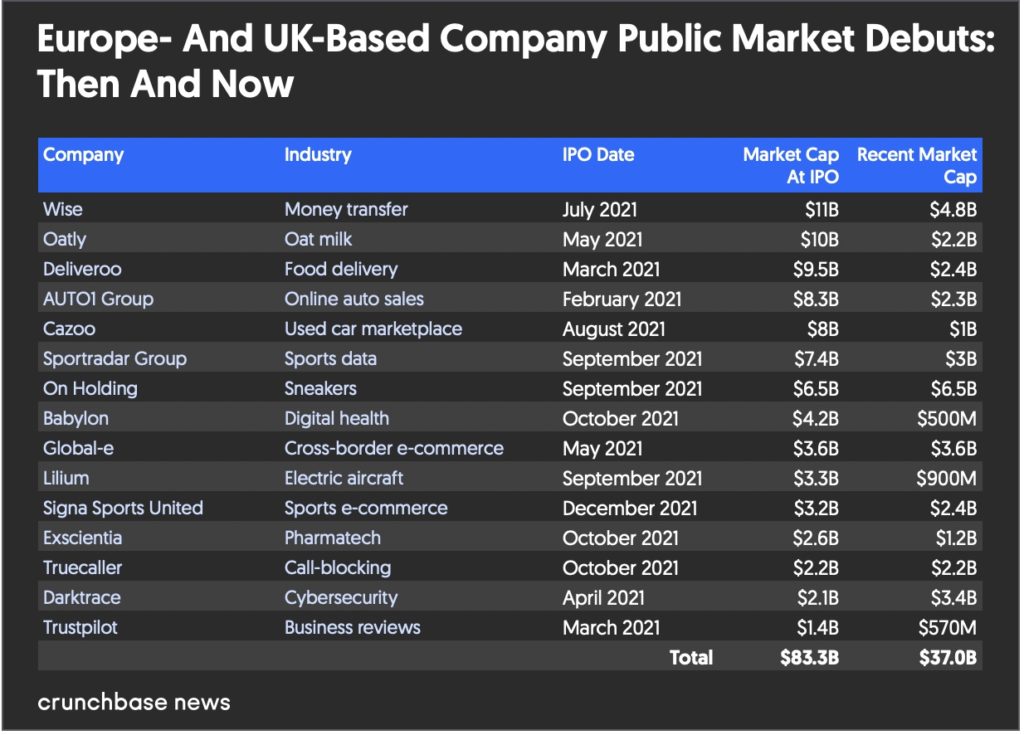
Task: Click the Company column header
Action: pos(83,155)
